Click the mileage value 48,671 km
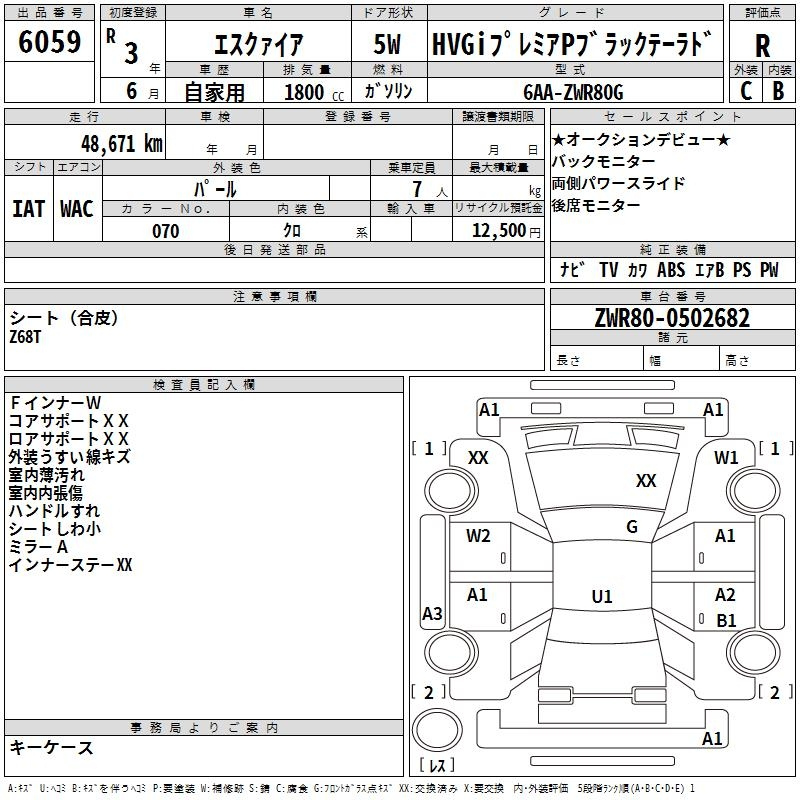Viewport: 800px width, 800px height. [122, 144]
